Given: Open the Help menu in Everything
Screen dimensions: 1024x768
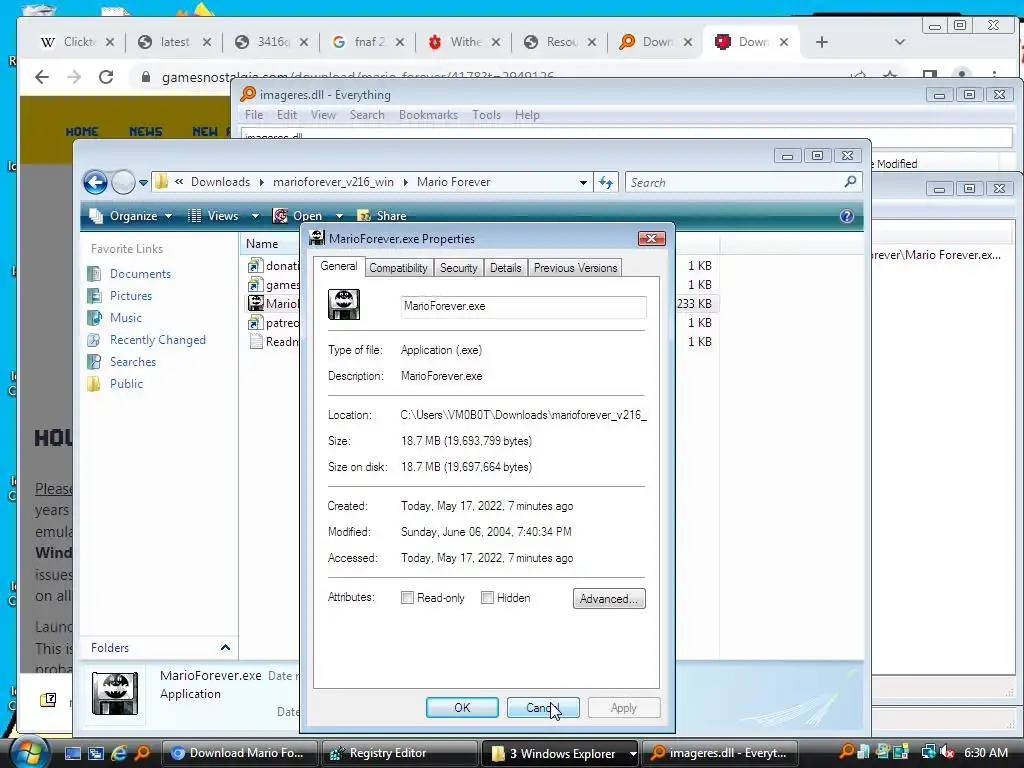Looking at the screenshot, I should (527, 115).
